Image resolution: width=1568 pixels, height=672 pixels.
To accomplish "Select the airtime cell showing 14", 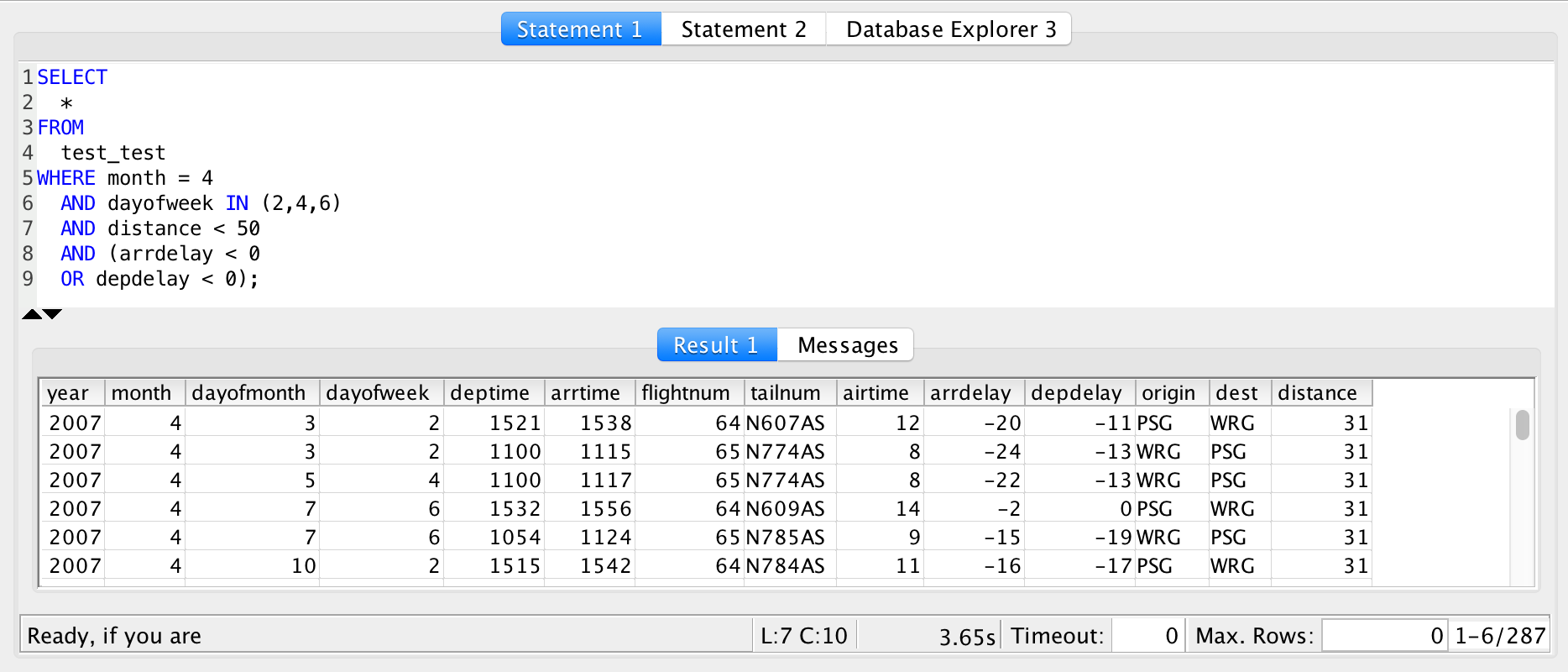I will [x=880, y=508].
